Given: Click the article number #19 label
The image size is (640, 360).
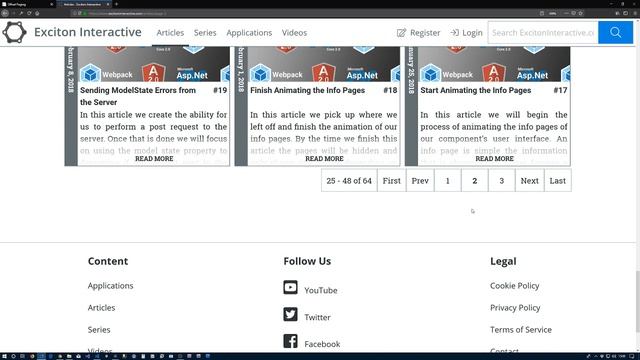Looking at the screenshot, I should [x=220, y=90].
